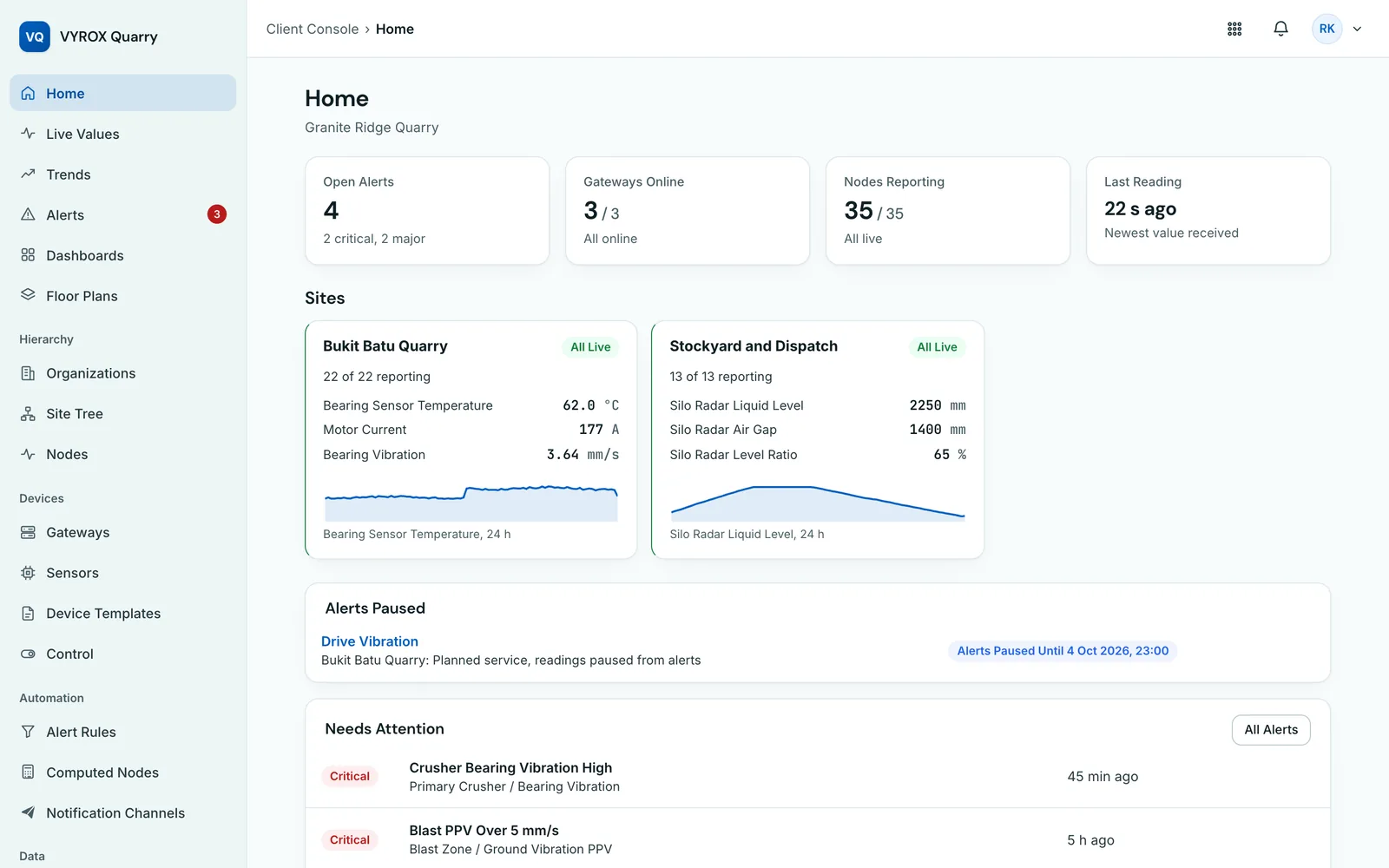
Task: Expand the user account menu chevron
Action: (1357, 29)
